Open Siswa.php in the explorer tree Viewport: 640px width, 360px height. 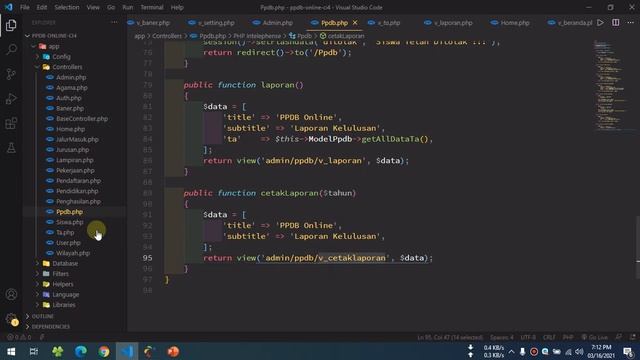coord(69,222)
